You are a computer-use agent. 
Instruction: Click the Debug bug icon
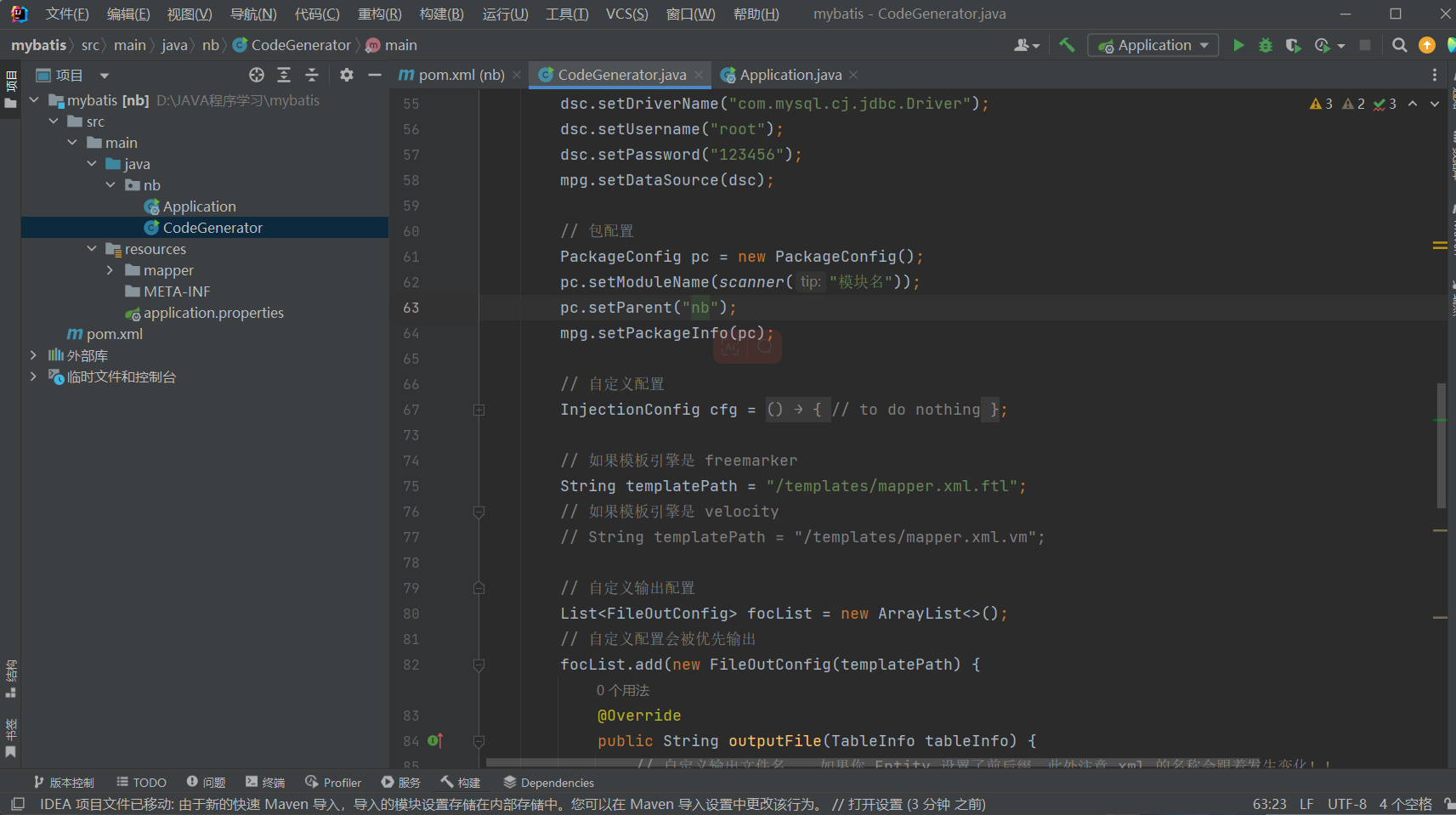pos(1266,45)
